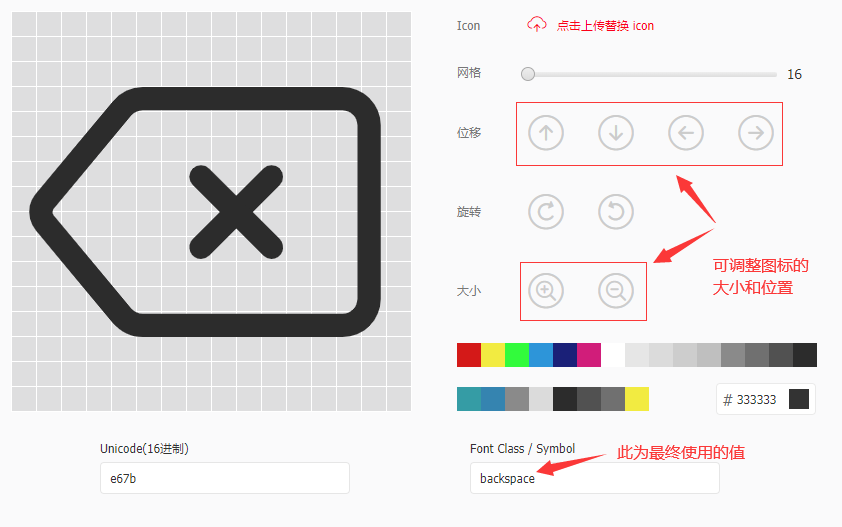Rotate the icon counterclockwise
The width and height of the screenshot is (842, 527).
pos(616,212)
